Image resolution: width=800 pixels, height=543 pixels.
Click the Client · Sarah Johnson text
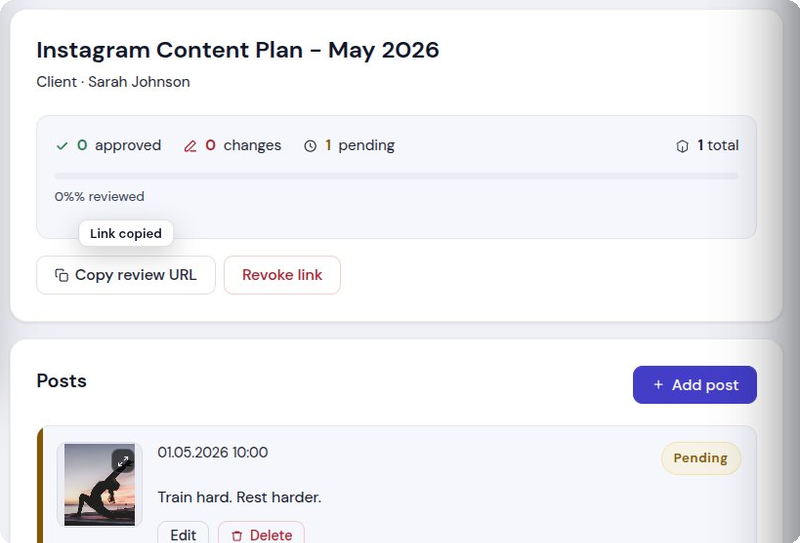click(113, 82)
